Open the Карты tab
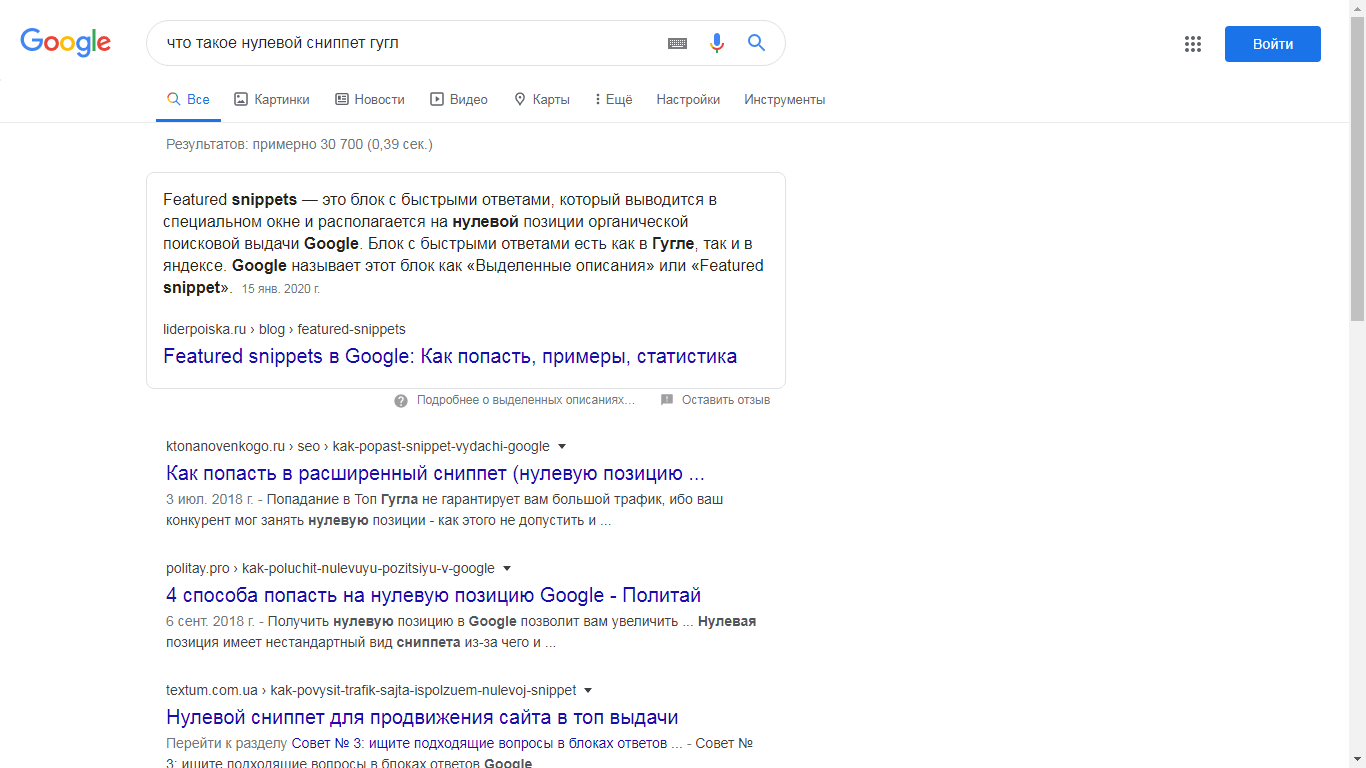This screenshot has height=768, width=1366. click(541, 100)
